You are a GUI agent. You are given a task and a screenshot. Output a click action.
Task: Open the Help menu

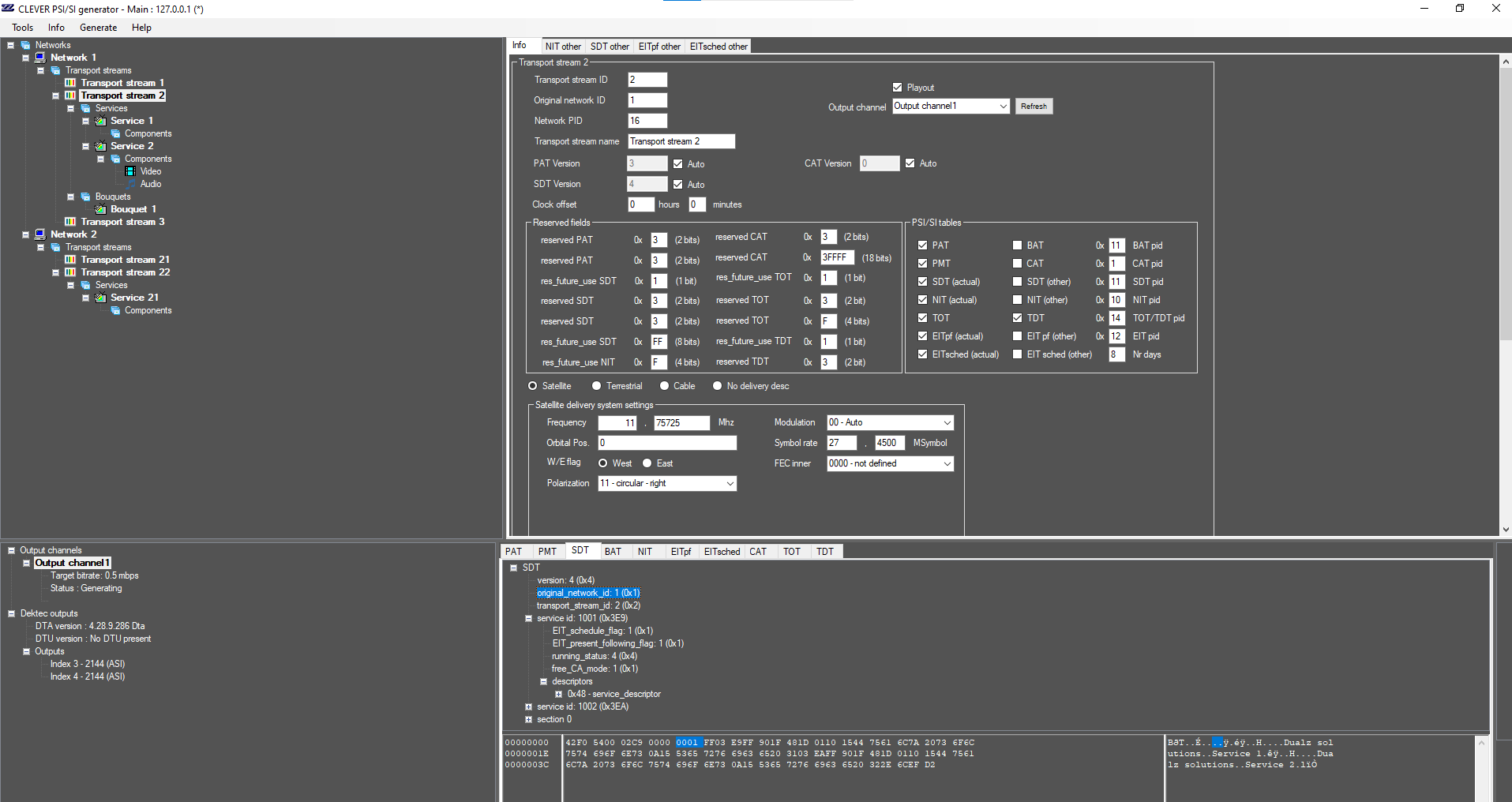coord(141,28)
